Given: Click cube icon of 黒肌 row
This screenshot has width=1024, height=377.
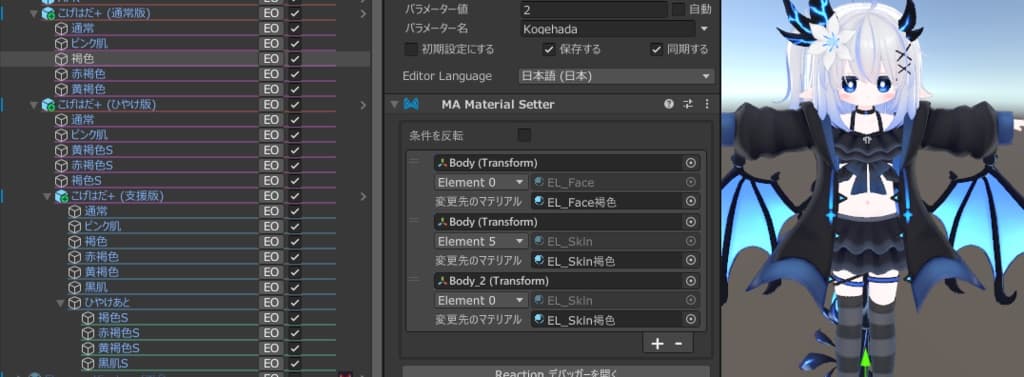Looking at the screenshot, I should tap(74, 287).
